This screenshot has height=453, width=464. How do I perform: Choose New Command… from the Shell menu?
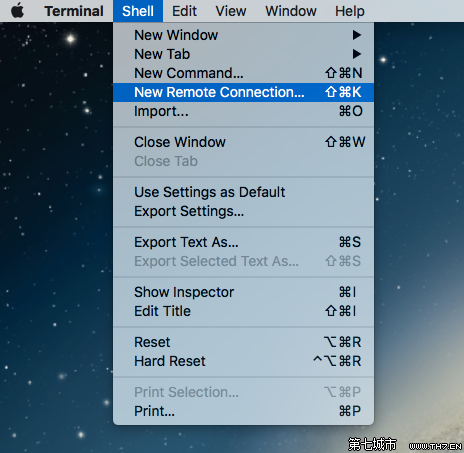point(243,73)
